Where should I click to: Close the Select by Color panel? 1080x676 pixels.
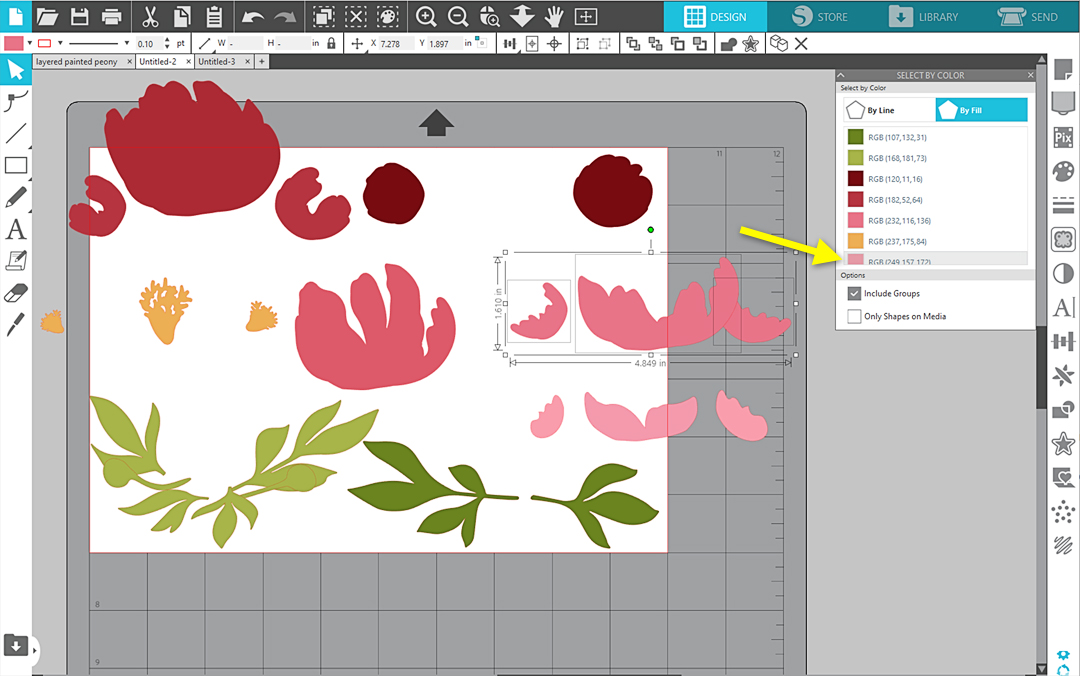(1030, 75)
